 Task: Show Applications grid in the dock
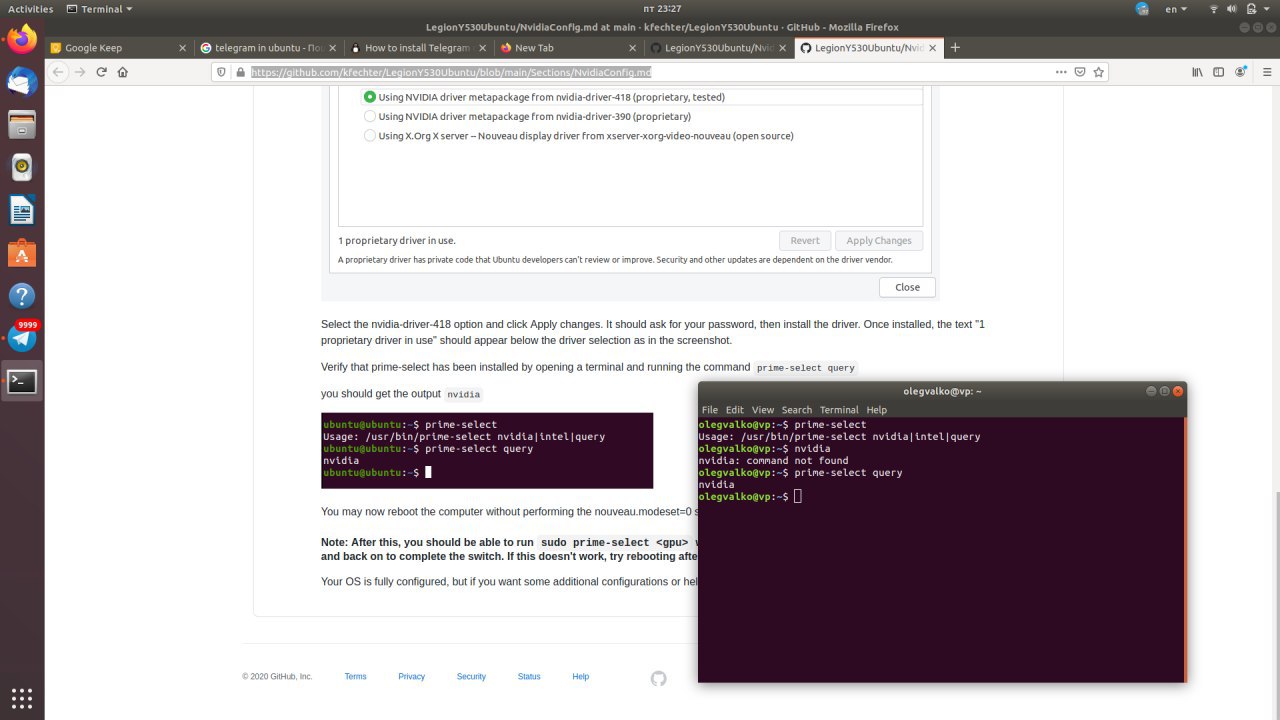pyautogui.click(x=22, y=697)
